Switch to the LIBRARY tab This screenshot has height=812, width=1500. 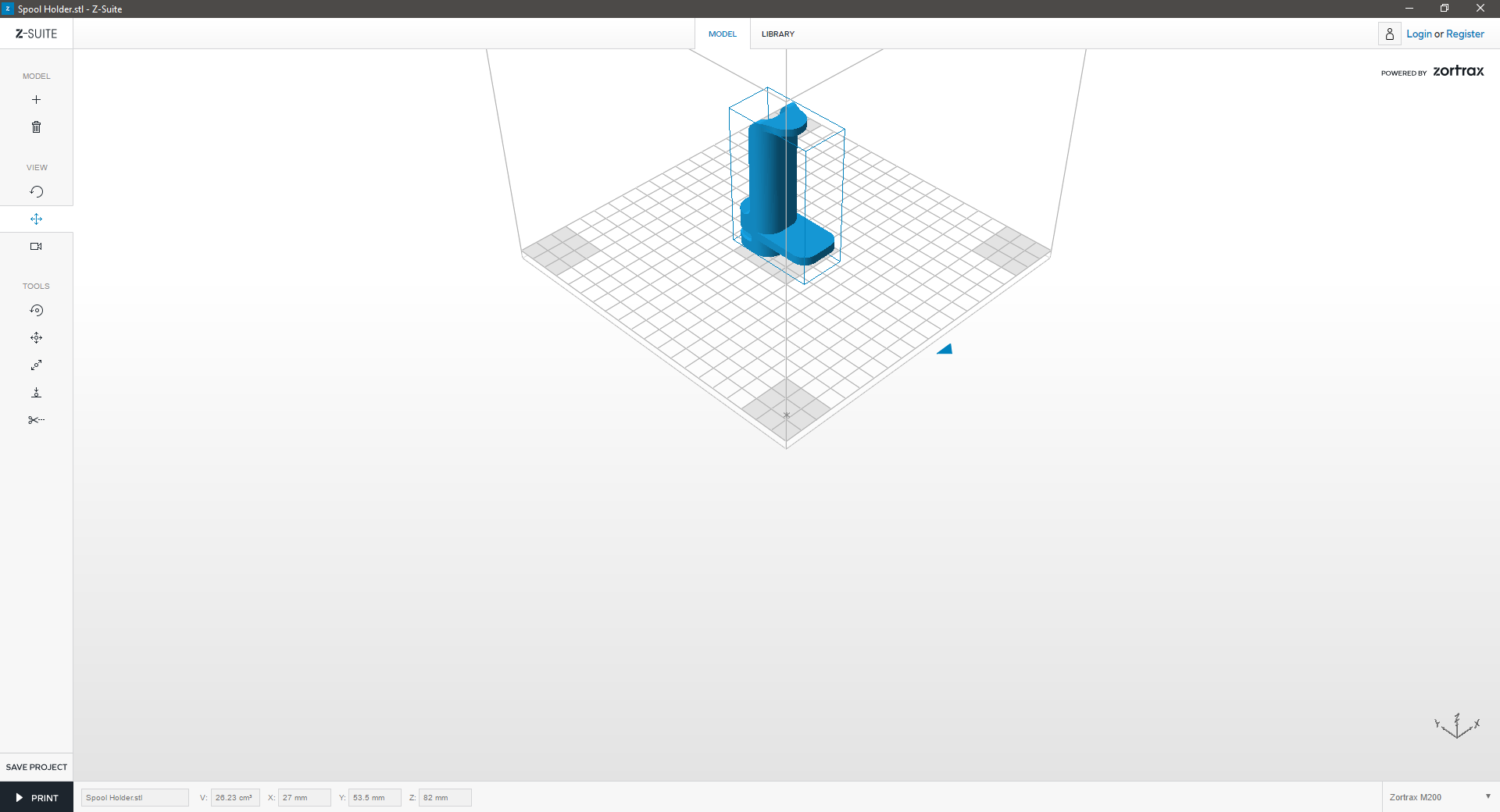click(x=777, y=34)
